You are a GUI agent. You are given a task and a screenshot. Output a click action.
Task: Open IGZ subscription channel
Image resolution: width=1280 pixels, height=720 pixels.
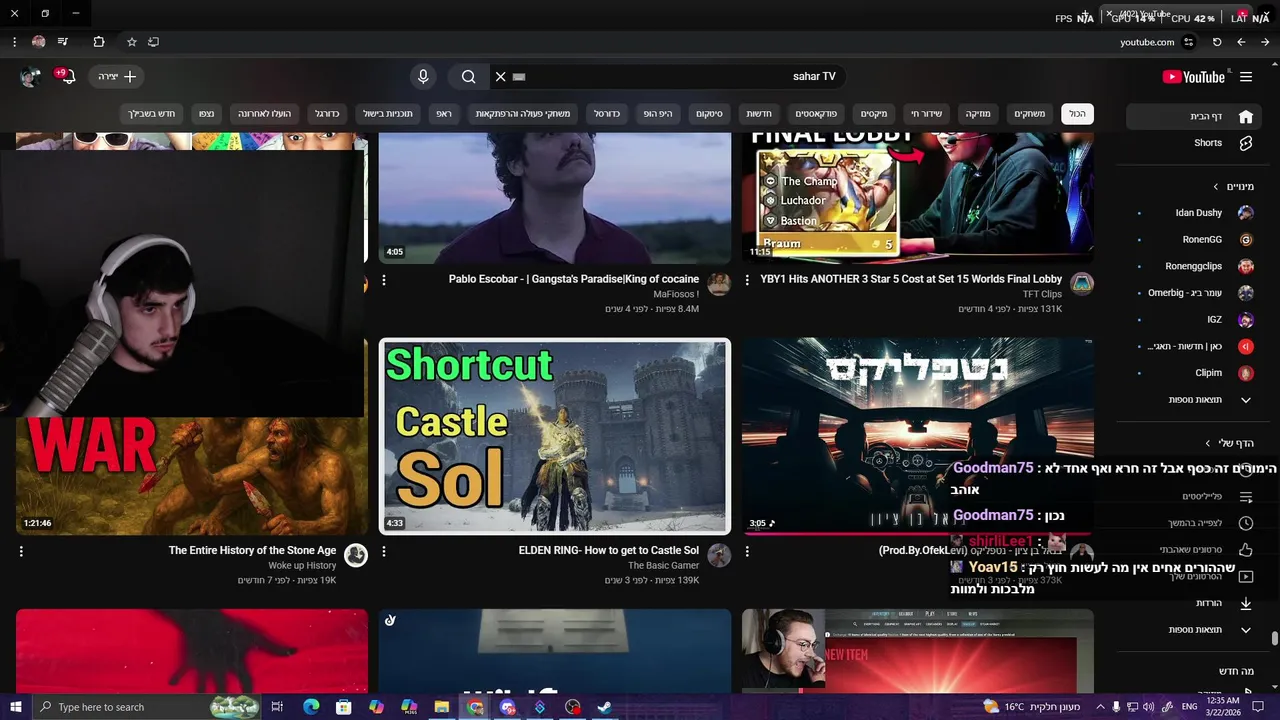pos(1192,320)
